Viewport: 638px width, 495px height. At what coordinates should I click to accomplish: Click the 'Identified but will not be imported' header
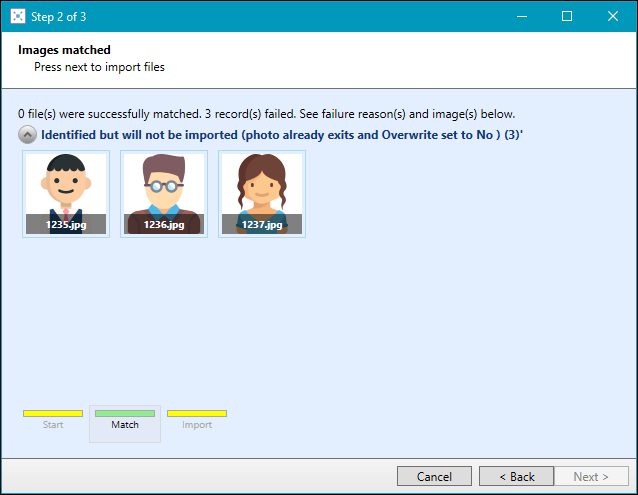tap(280, 134)
